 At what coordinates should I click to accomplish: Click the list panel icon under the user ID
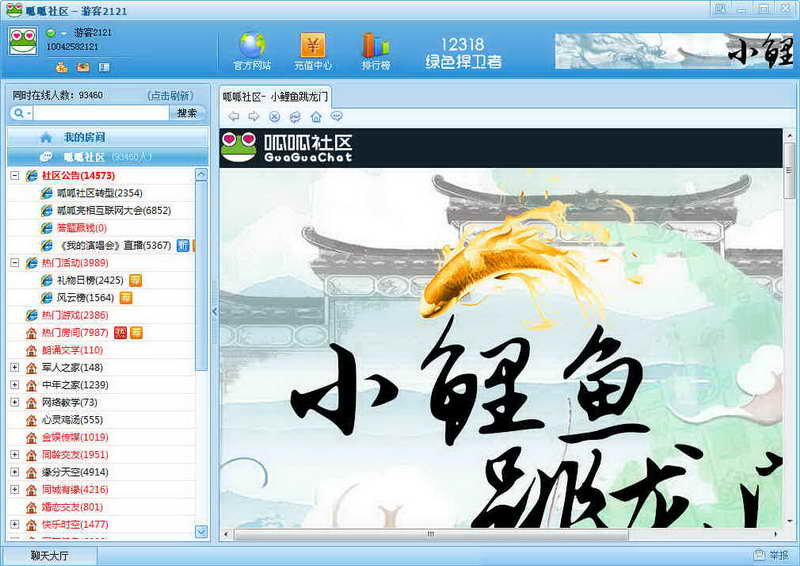105,67
